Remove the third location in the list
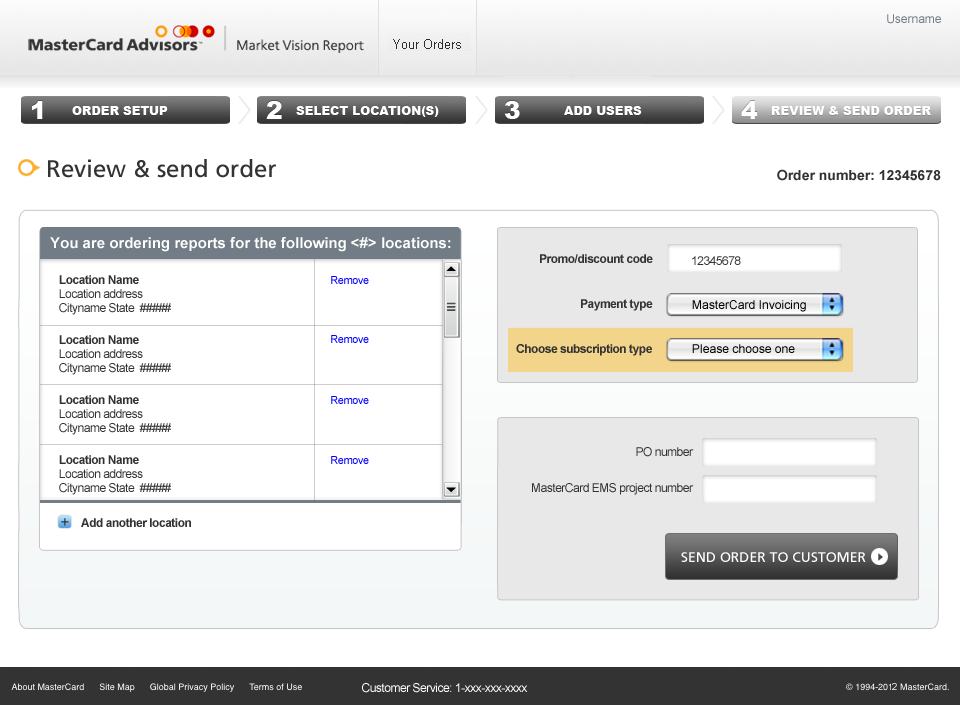 [349, 400]
